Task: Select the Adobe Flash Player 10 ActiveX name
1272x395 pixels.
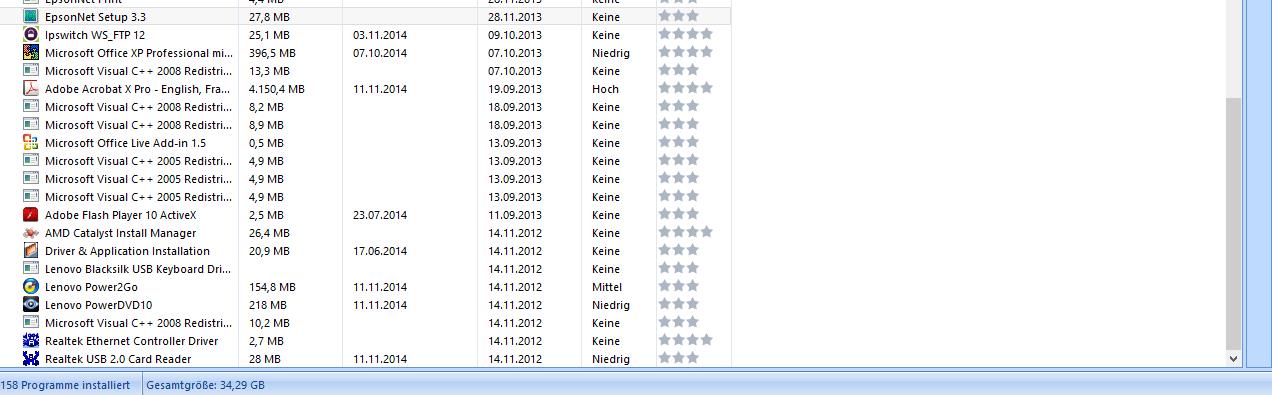Action: [120, 215]
